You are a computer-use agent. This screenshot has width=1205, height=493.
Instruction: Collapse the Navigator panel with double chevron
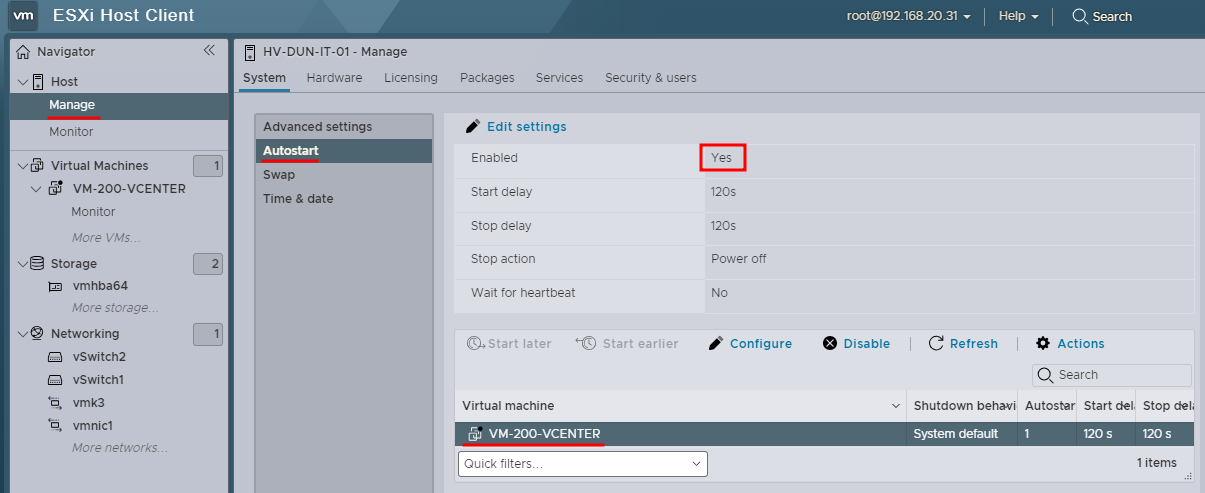click(209, 50)
